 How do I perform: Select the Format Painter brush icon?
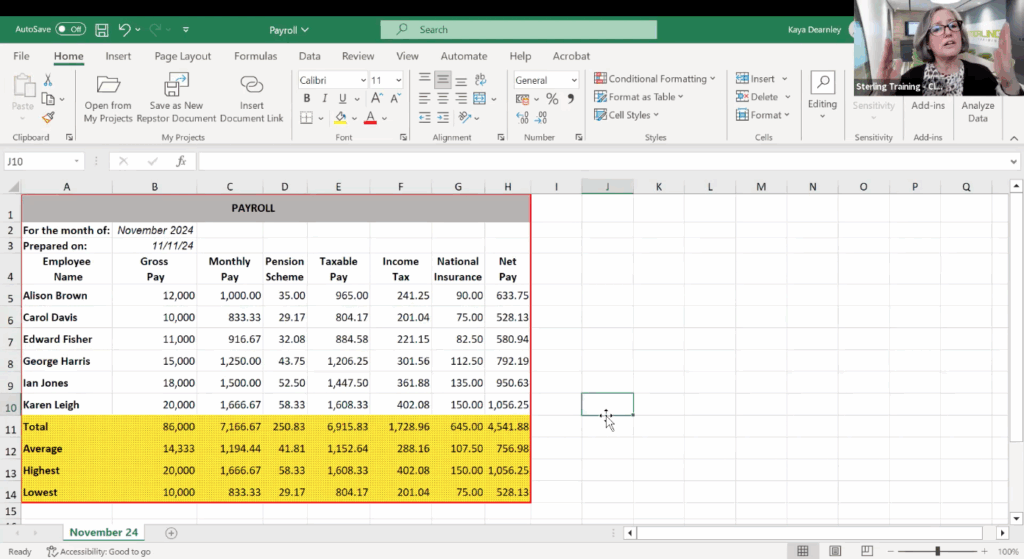click(x=47, y=117)
